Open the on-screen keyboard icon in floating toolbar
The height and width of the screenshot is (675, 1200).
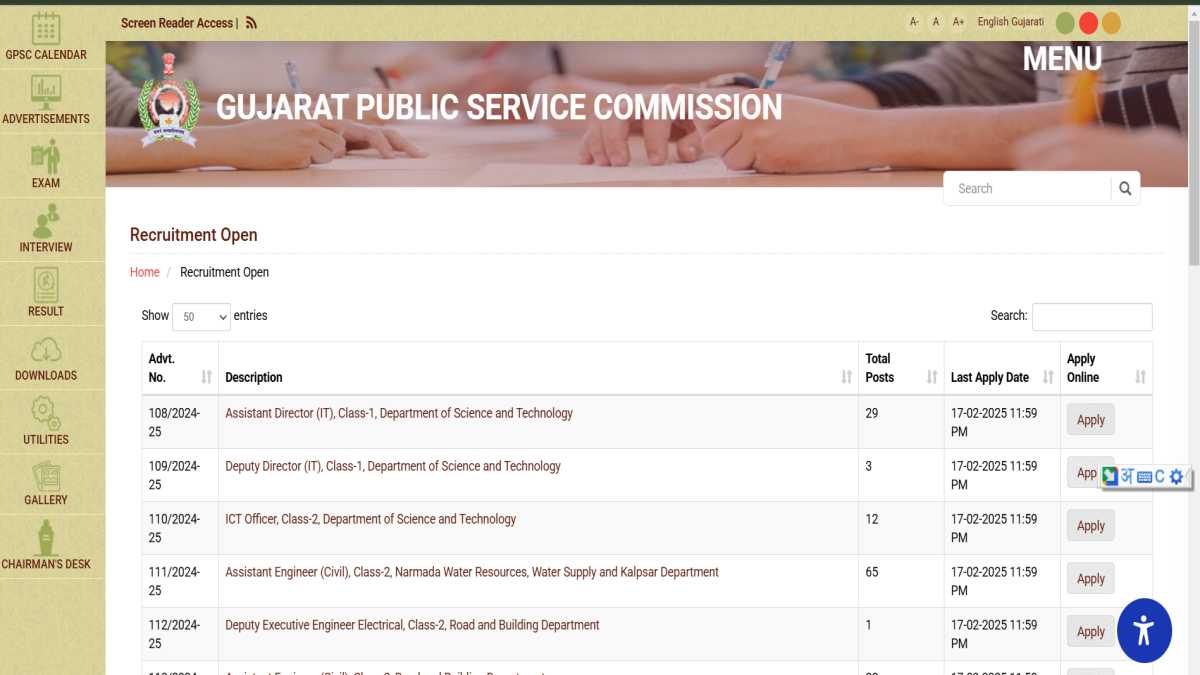point(1144,477)
